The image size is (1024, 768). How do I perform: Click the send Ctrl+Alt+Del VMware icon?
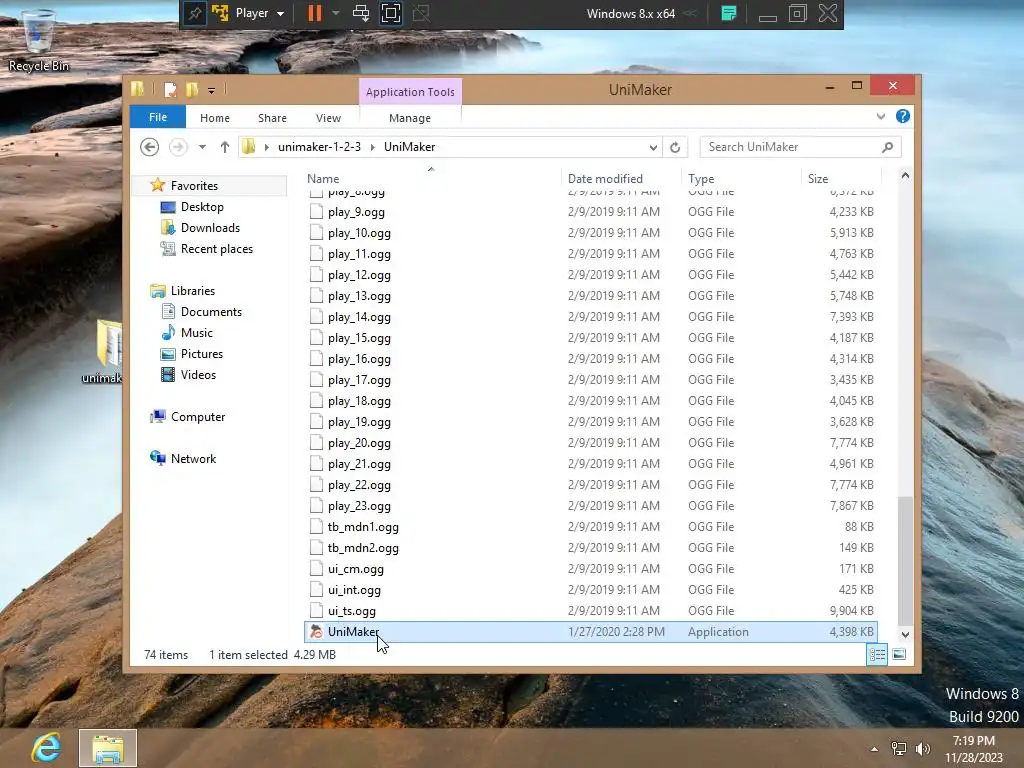tap(360, 13)
